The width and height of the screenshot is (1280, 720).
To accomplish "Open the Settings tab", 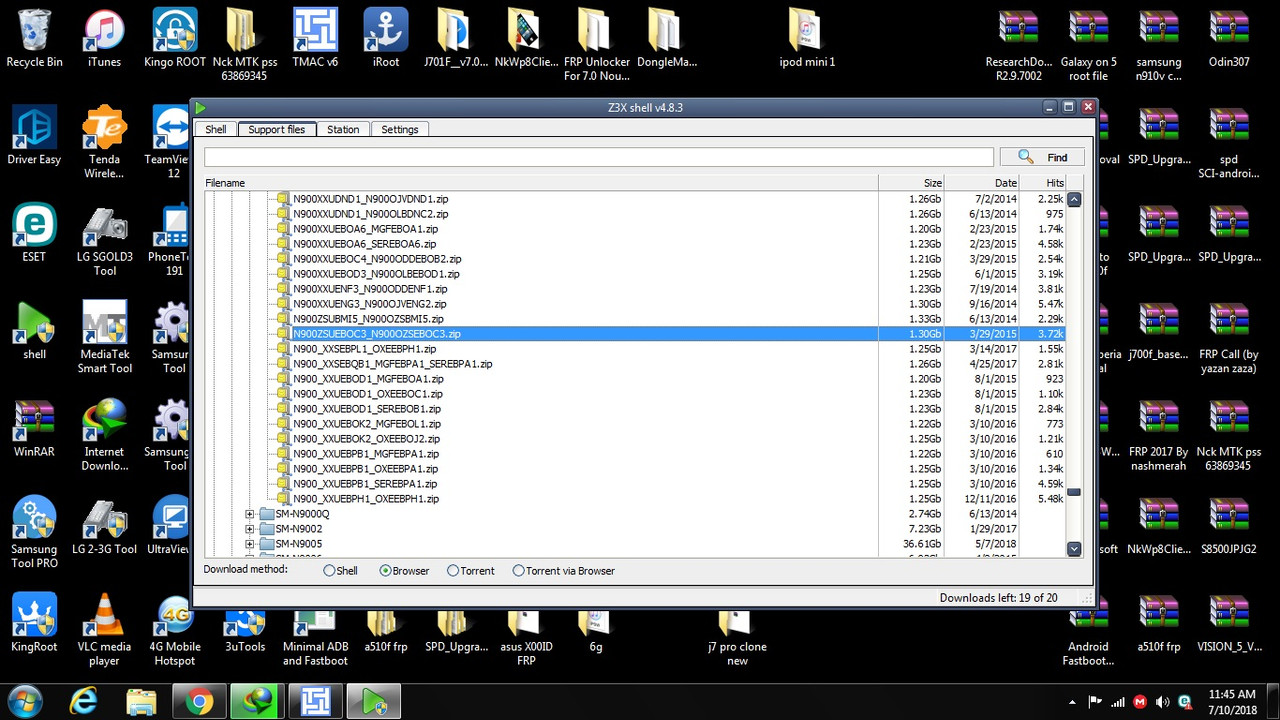I will pyautogui.click(x=400, y=129).
